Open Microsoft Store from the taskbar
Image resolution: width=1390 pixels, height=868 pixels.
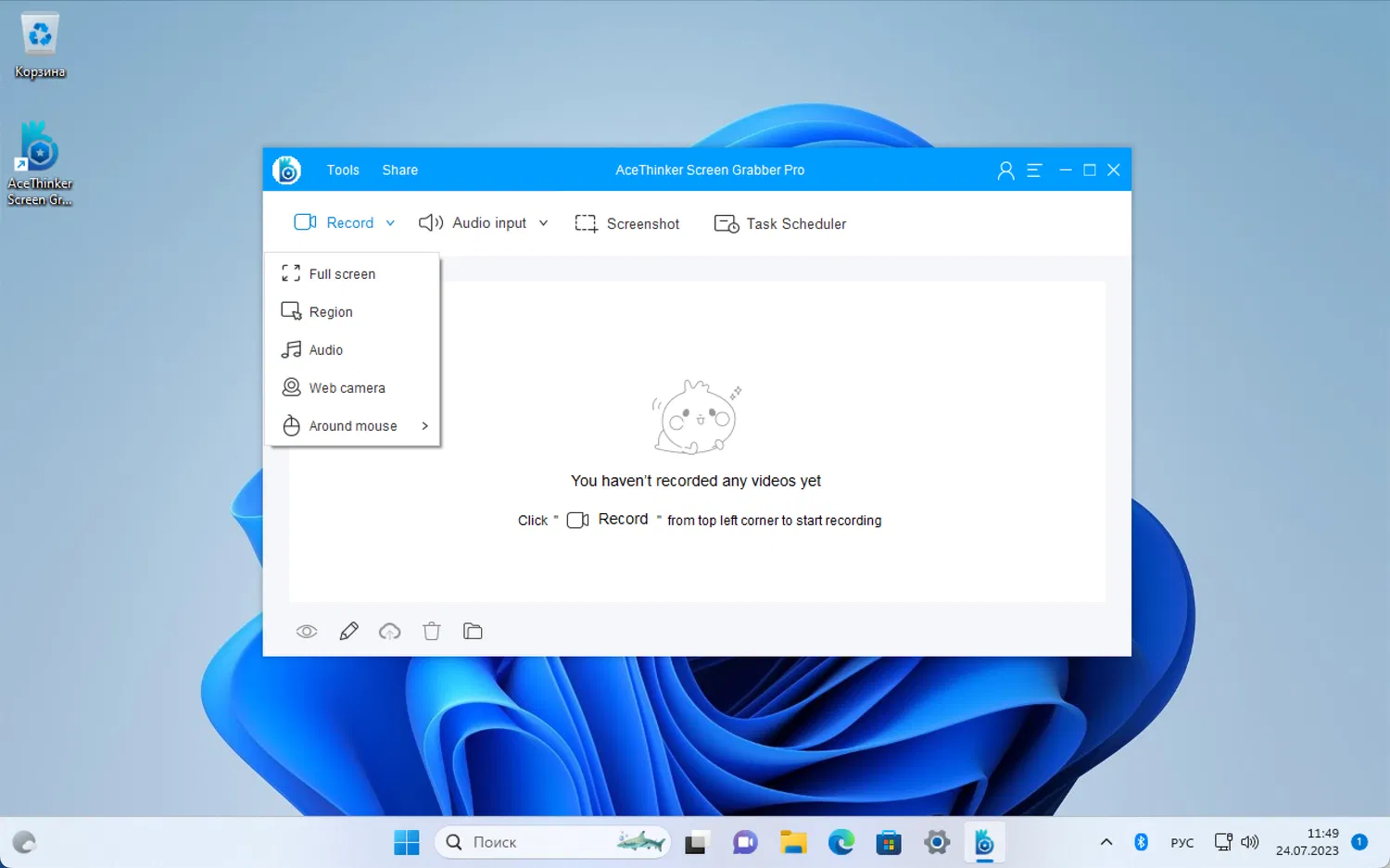[x=889, y=843]
